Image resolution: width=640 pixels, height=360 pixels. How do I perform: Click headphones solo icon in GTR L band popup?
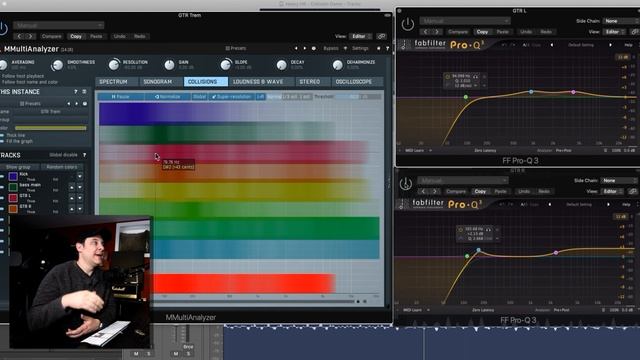coord(476,76)
